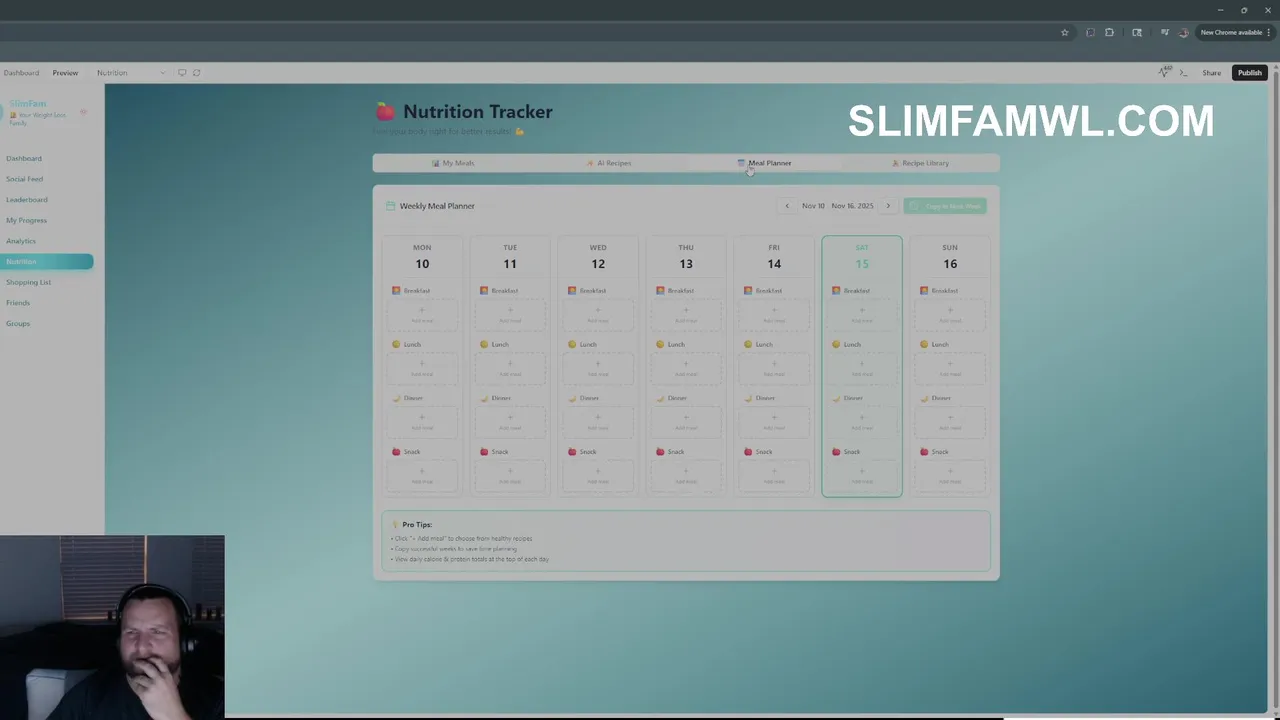Click the Weekly Meal Planner heading
Viewport: 1280px width, 720px height.
click(x=437, y=206)
